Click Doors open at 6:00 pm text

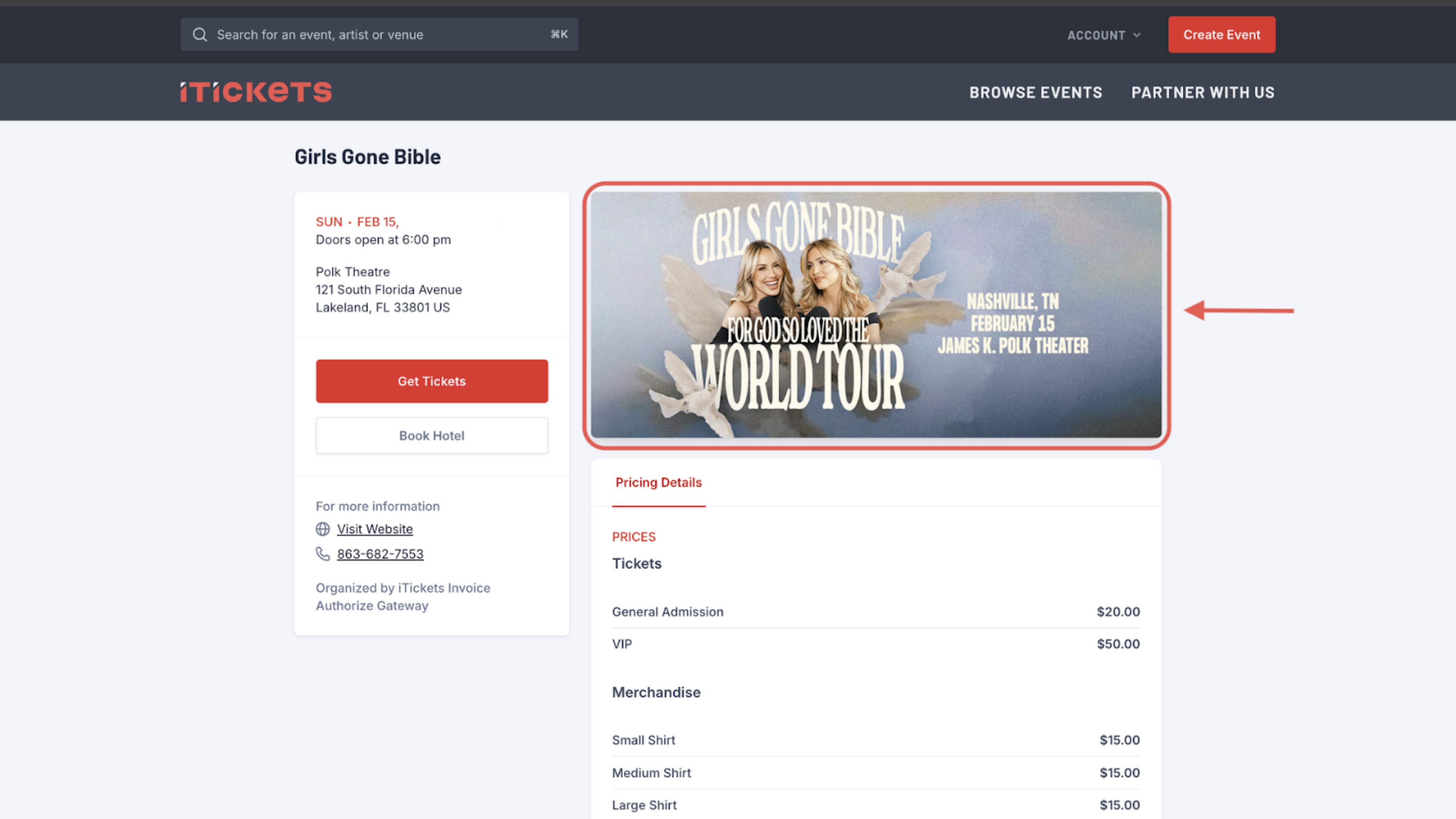[x=383, y=240]
